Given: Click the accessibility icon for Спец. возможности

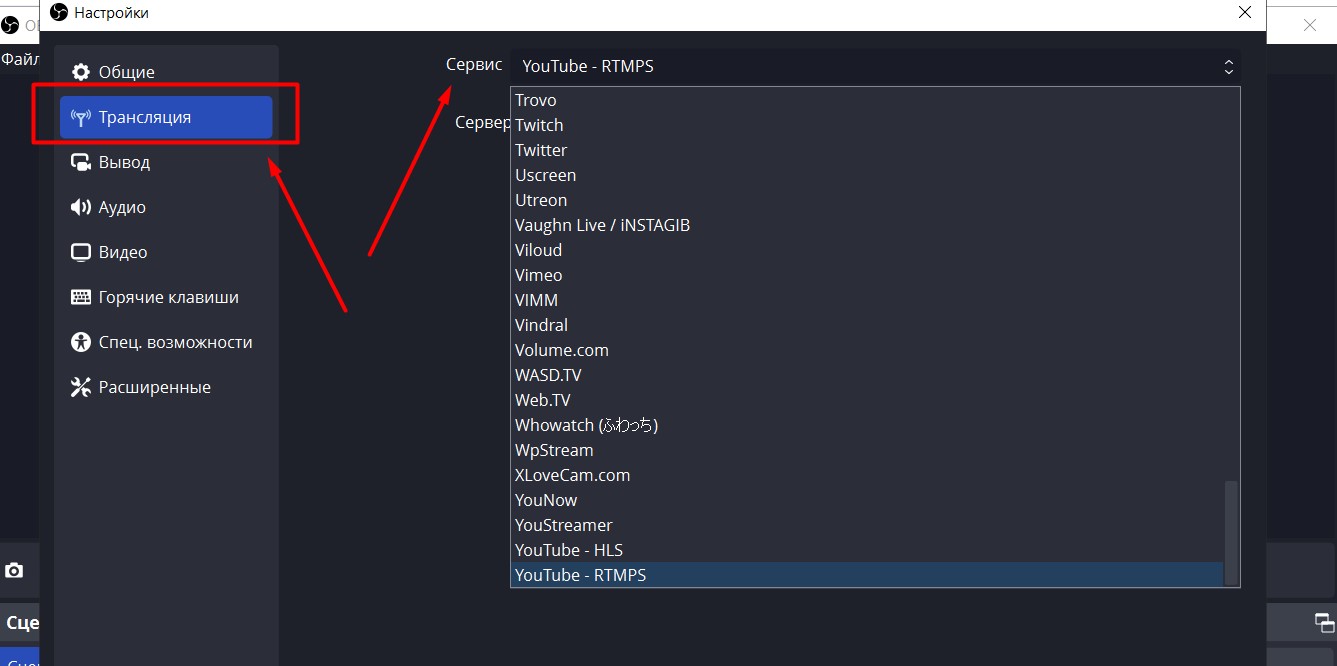Looking at the screenshot, I should click(x=81, y=342).
